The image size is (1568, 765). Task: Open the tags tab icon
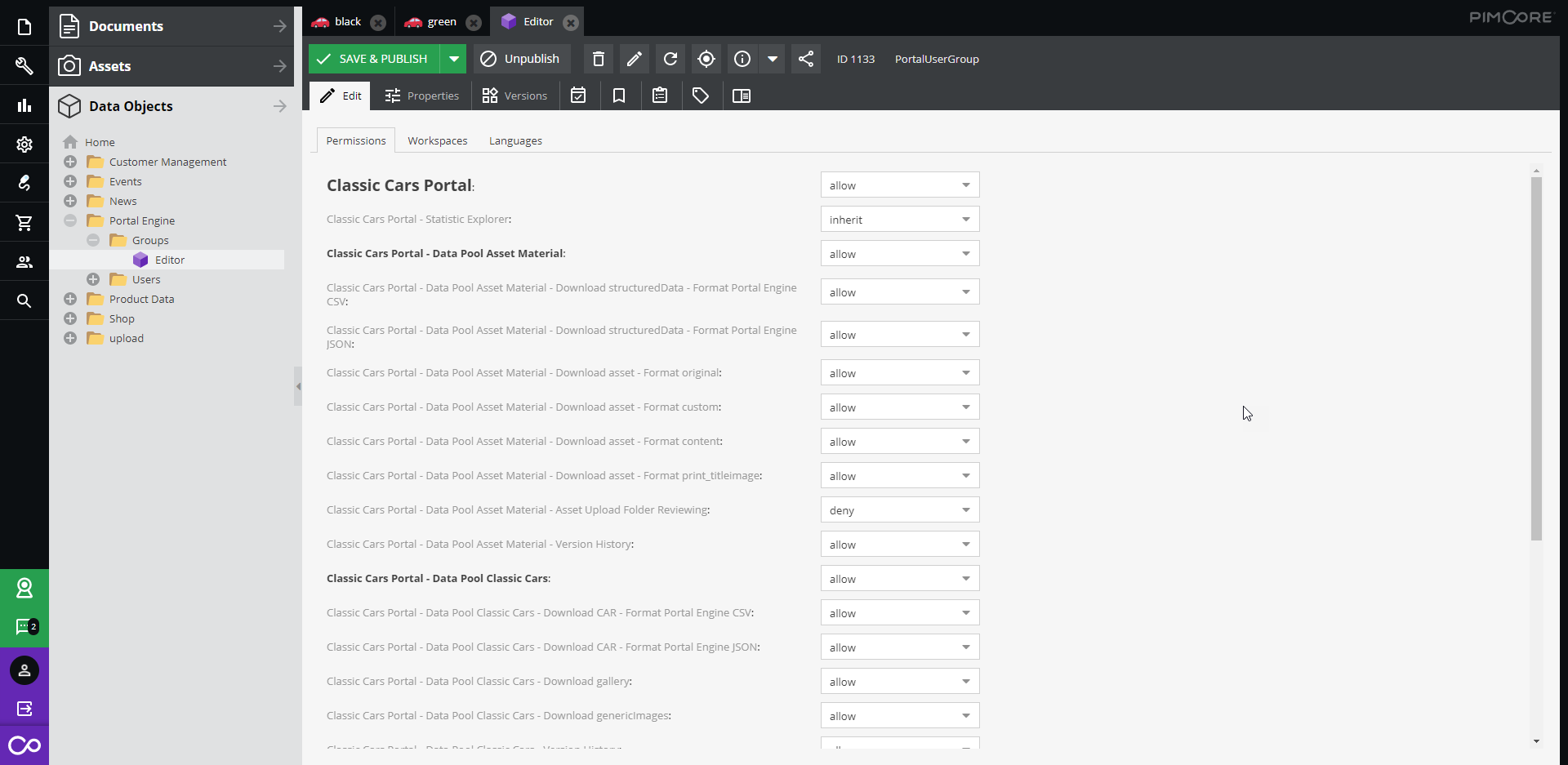click(701, 96)
